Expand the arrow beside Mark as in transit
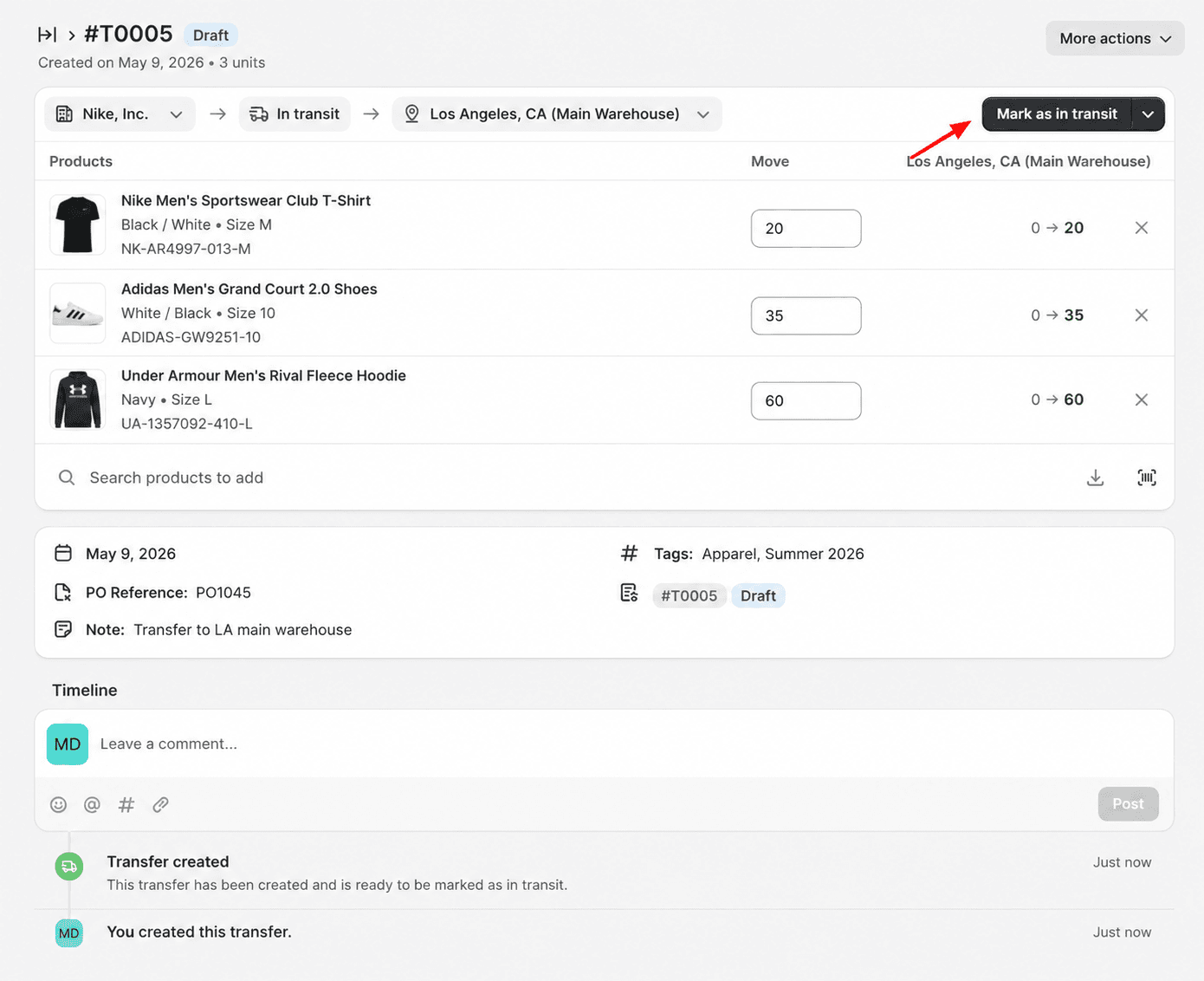The image size is (1204, 981). tap(1149, 114)
